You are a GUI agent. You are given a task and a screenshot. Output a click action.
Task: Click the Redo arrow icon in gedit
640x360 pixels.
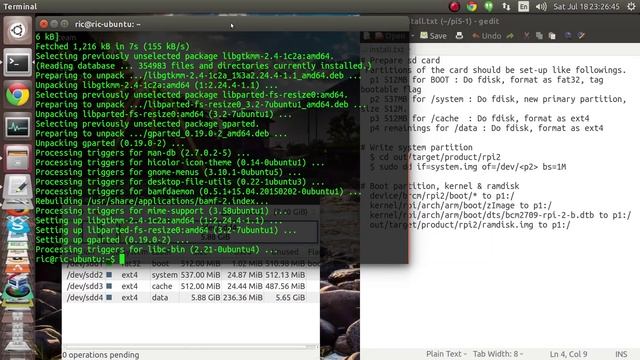[x=510, y=36]
